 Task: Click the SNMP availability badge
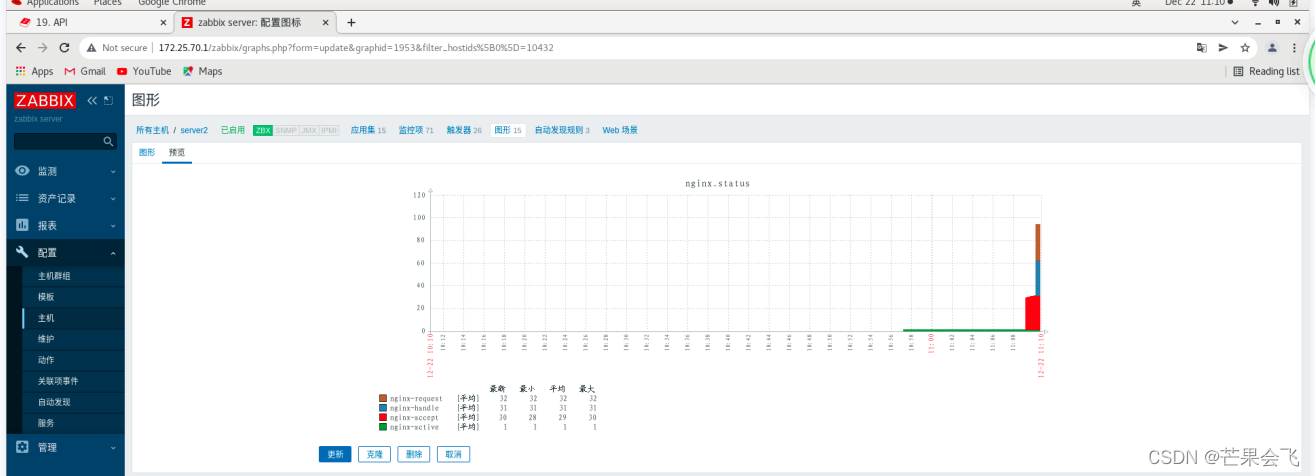point(286,130)
